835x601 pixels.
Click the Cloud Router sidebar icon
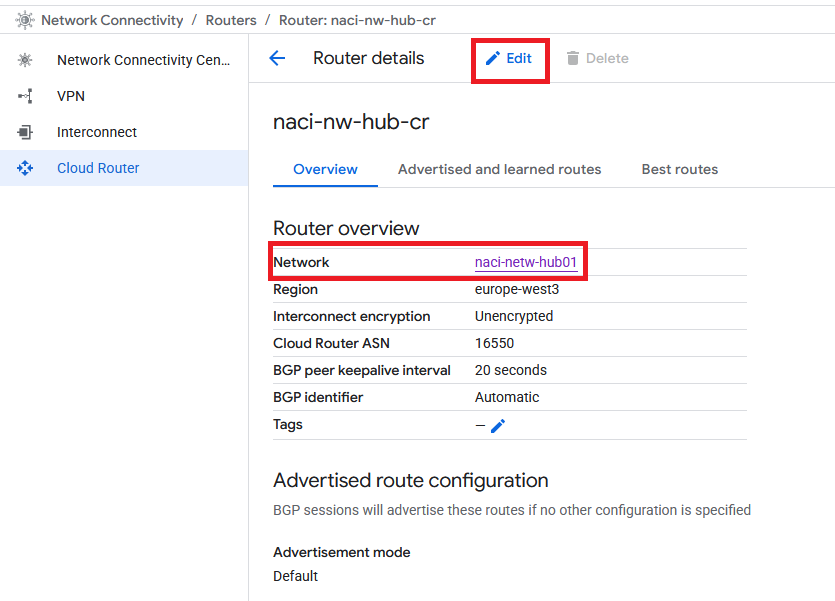[25, 168]
